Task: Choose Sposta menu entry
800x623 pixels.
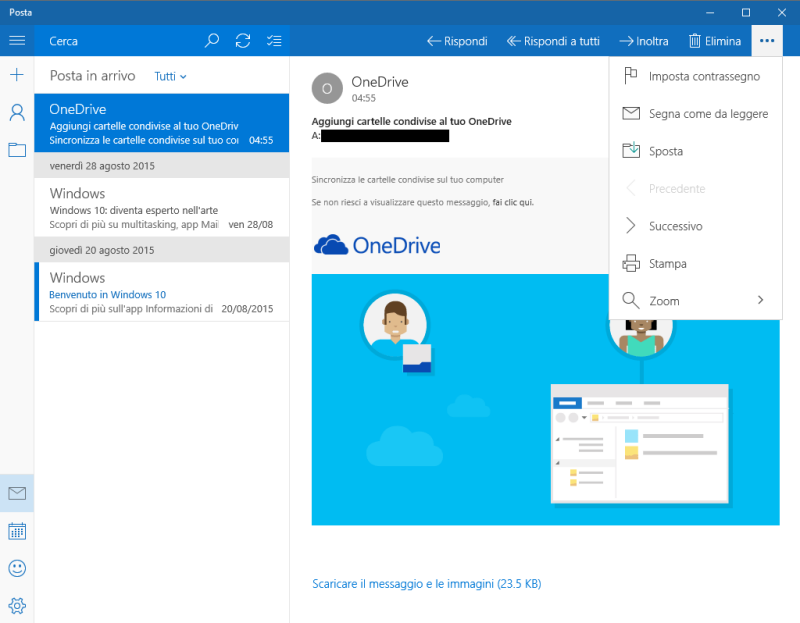Action: 695,151
